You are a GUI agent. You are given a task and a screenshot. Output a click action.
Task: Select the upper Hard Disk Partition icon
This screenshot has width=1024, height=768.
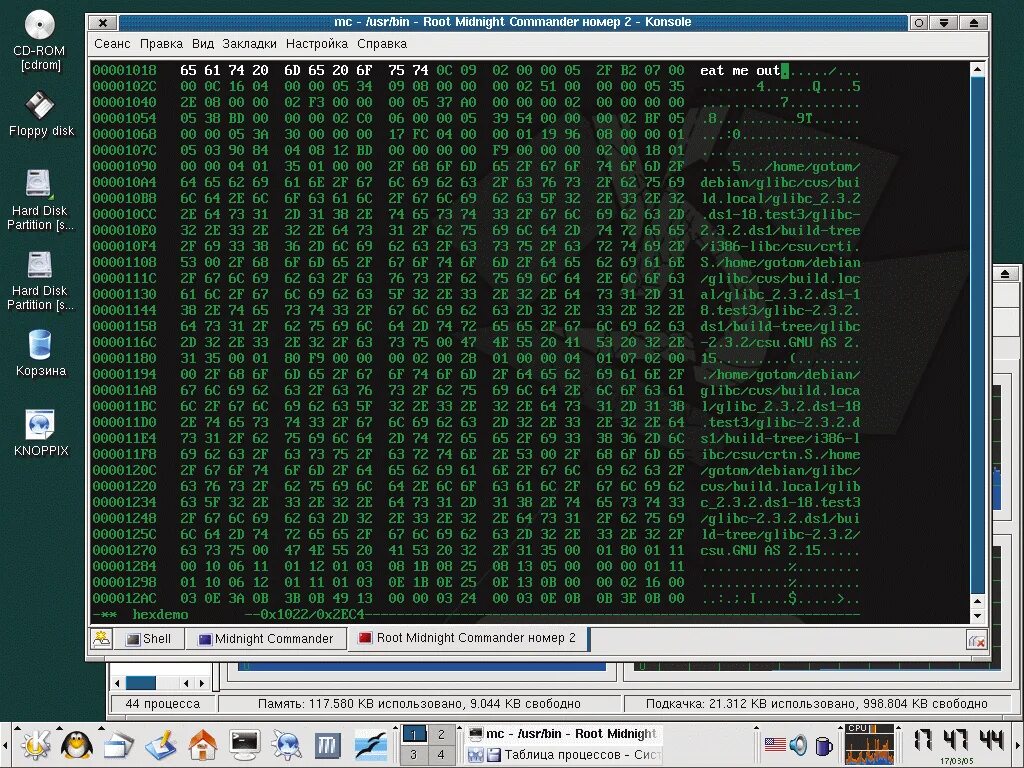tap(40, 200)
